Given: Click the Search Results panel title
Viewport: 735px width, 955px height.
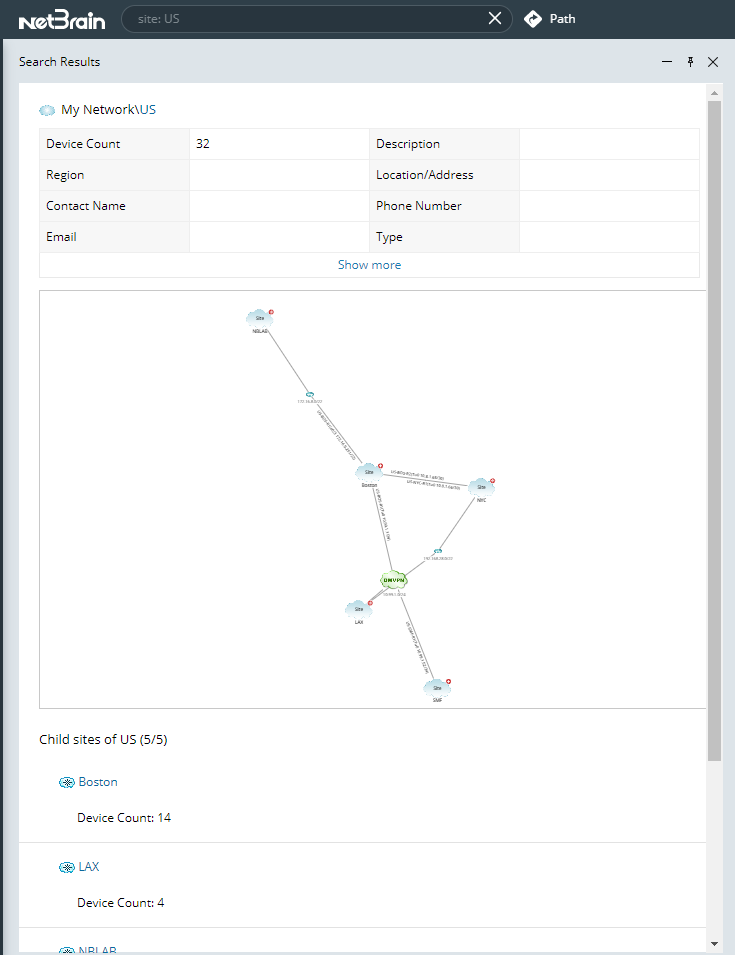Looking at the screenshot, I should click(59, 61).
